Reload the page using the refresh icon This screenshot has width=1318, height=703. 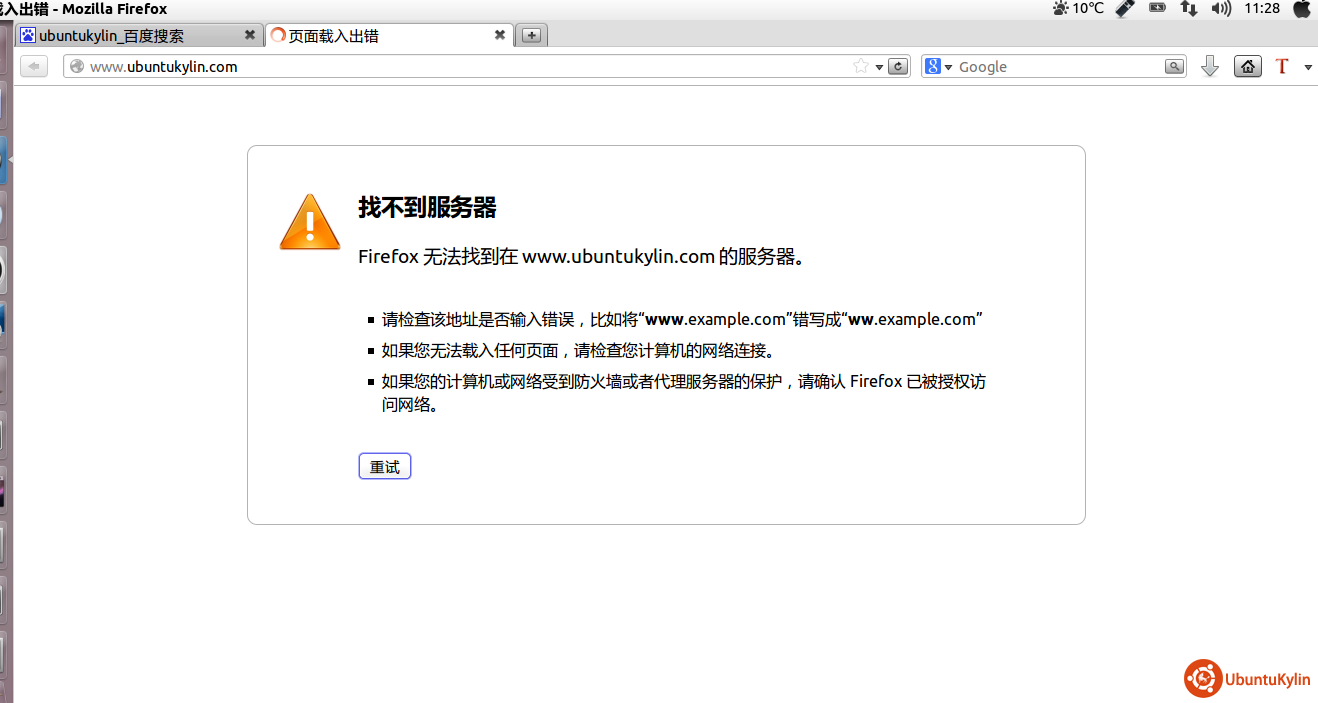[898, 67]
